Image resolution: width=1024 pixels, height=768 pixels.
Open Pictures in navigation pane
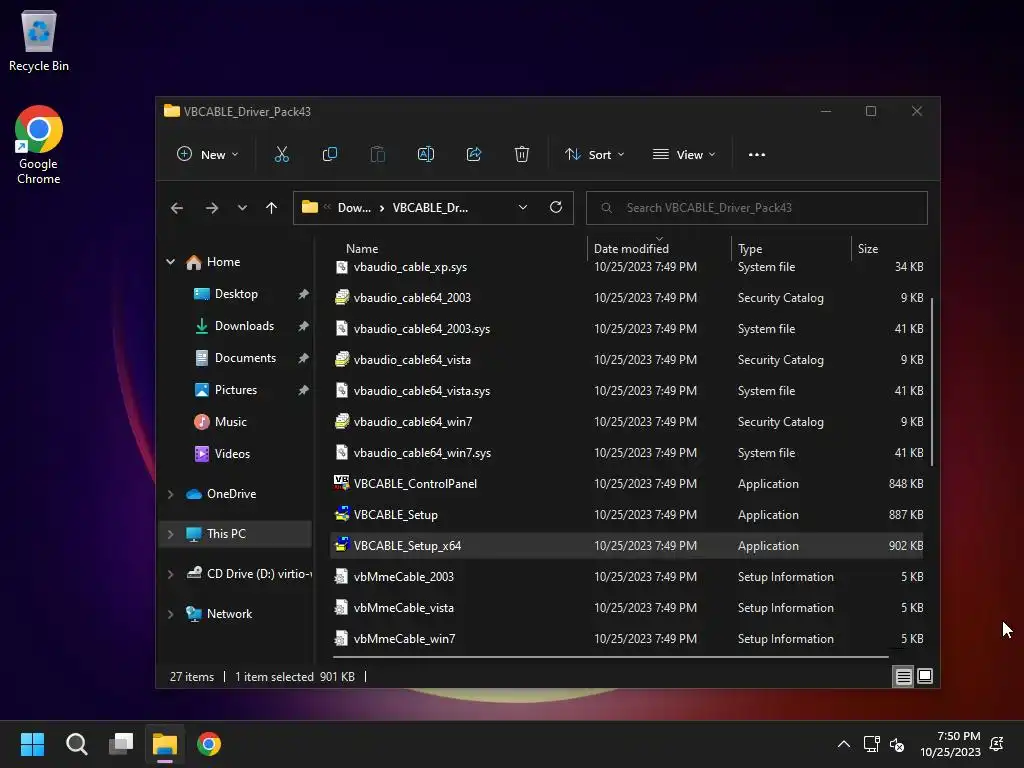pos(236,390)
